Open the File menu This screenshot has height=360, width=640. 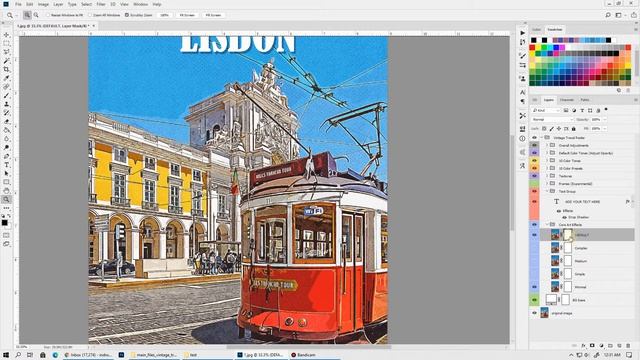[18, 4]
